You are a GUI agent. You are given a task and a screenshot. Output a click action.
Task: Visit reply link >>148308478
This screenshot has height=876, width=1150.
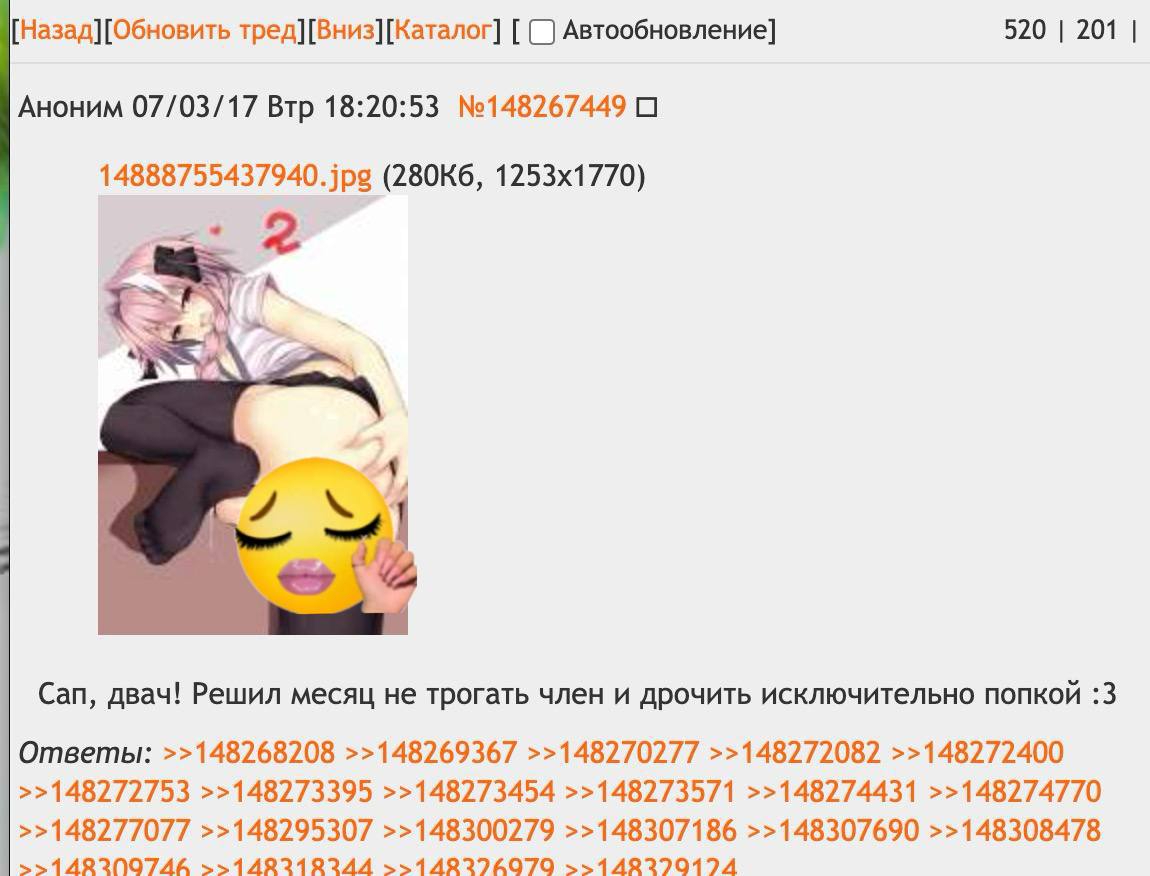pyautogui.click(x=1015, y=831)
